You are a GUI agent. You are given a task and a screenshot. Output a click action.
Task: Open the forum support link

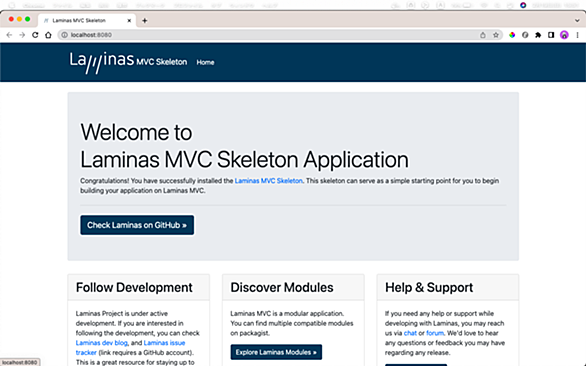pos(435,333)
